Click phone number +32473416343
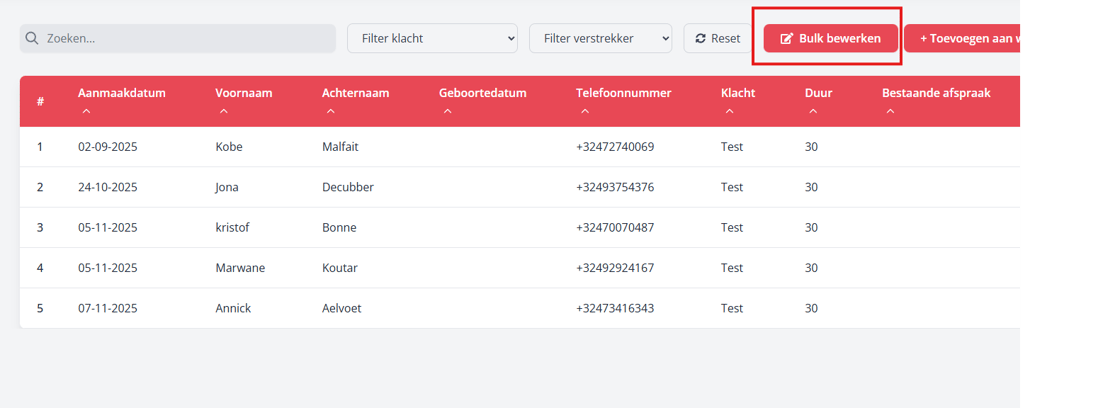Screen dimensions: 1120x408 615,308
